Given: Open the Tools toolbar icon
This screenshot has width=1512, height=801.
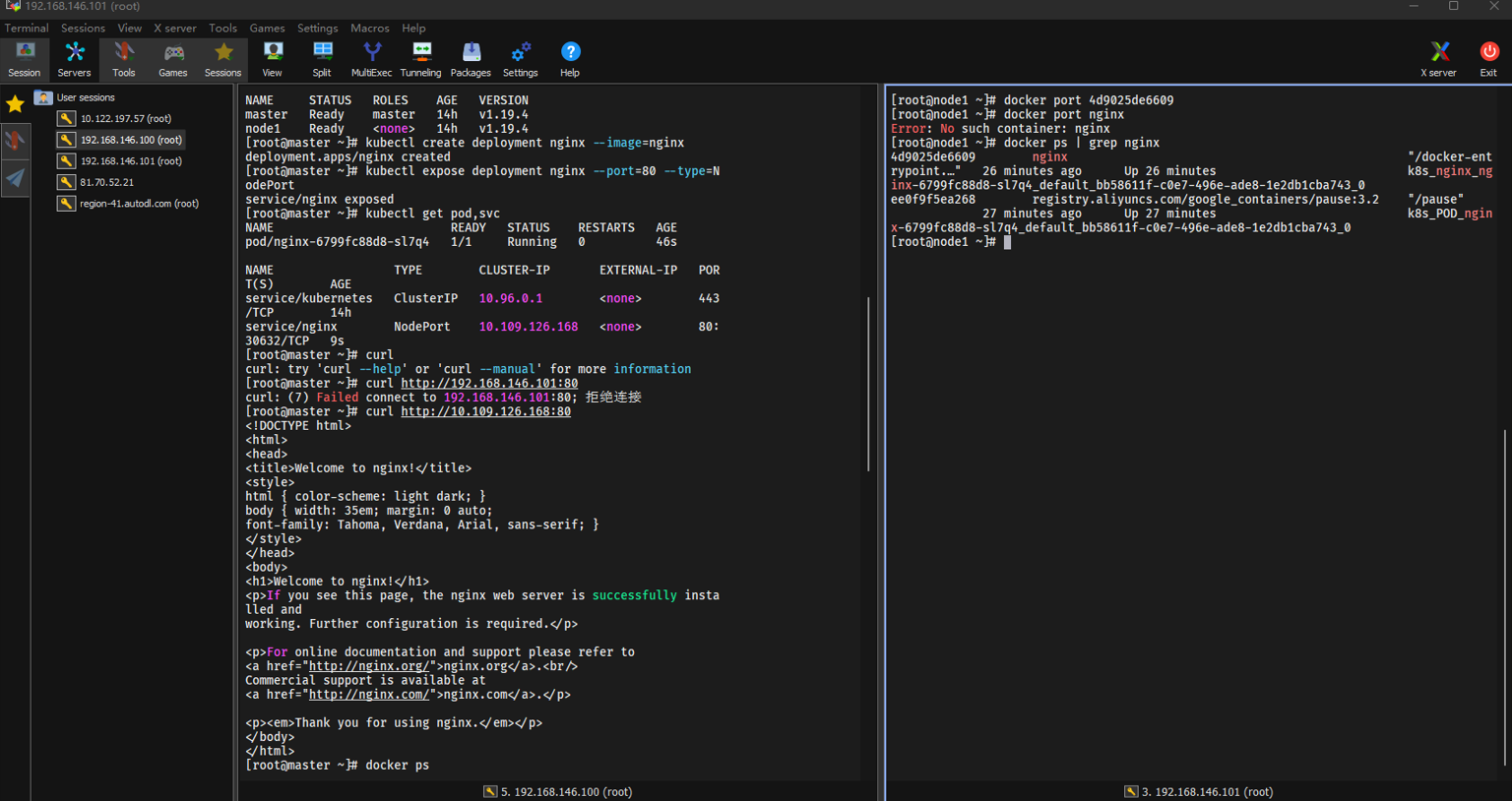Looking at the screenshot, I should [124, 59].
